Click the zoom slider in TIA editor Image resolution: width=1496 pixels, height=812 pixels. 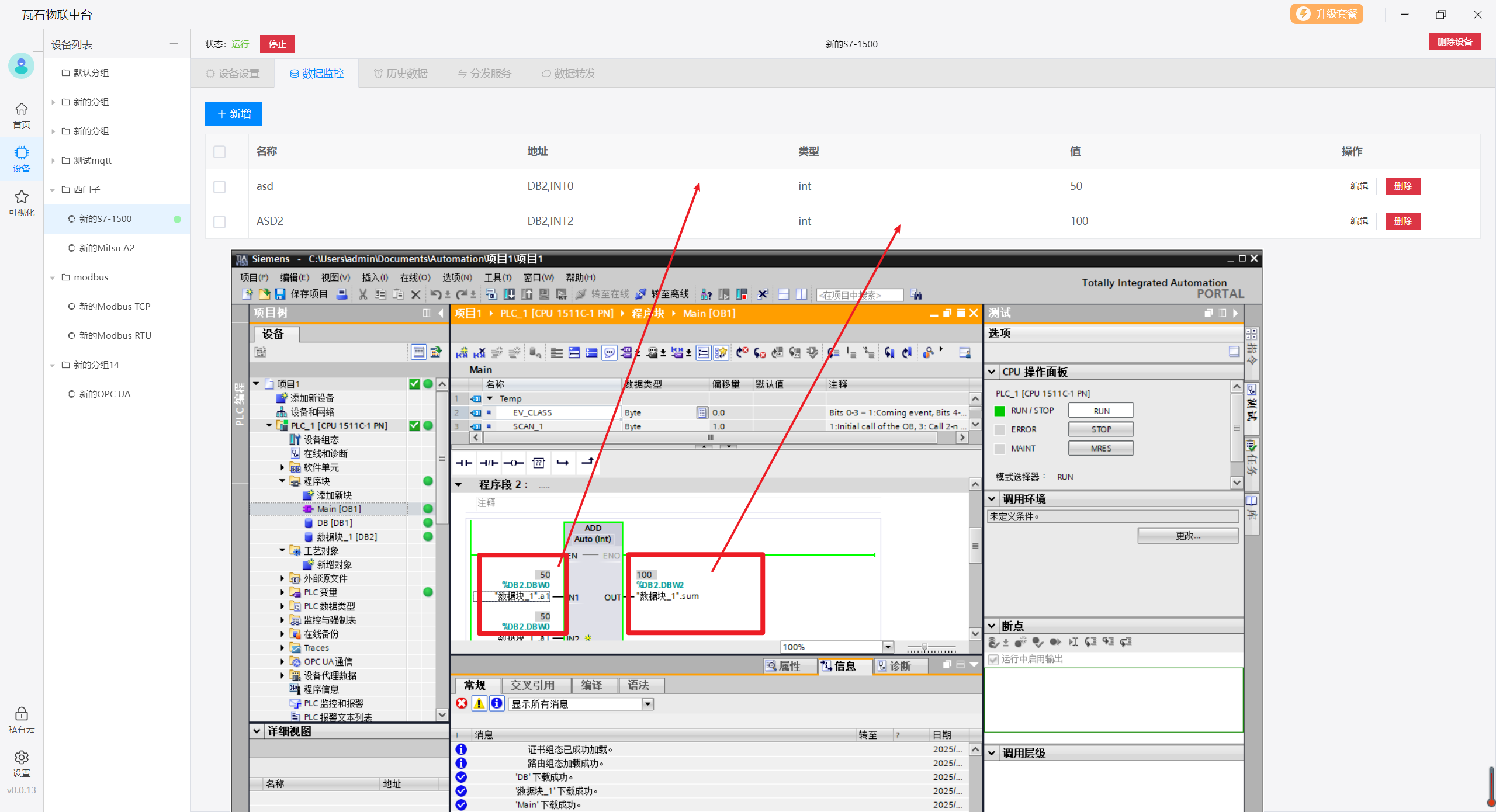[924, 647]
